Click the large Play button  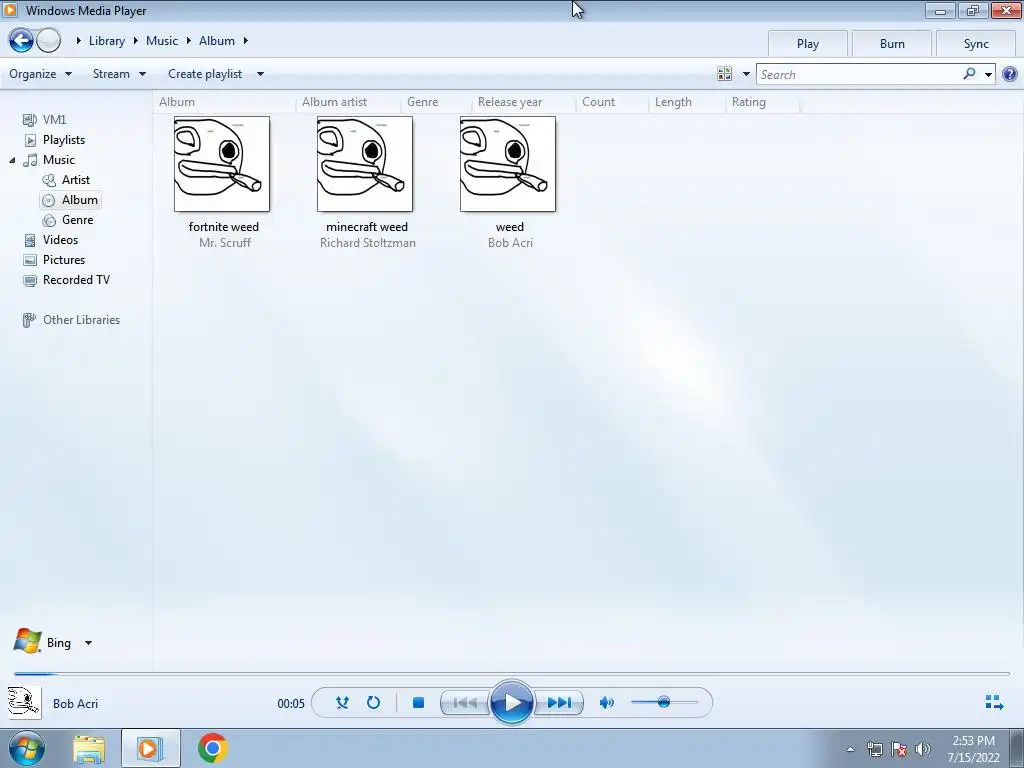click(x=511, y=703)
